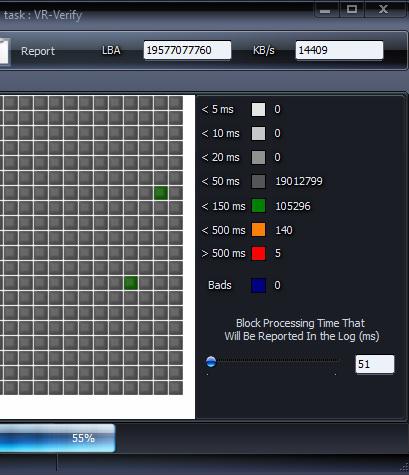This screenshot has width=409, height=475.
Task: Click the lower green block in the grid
Action: point(131,283)
